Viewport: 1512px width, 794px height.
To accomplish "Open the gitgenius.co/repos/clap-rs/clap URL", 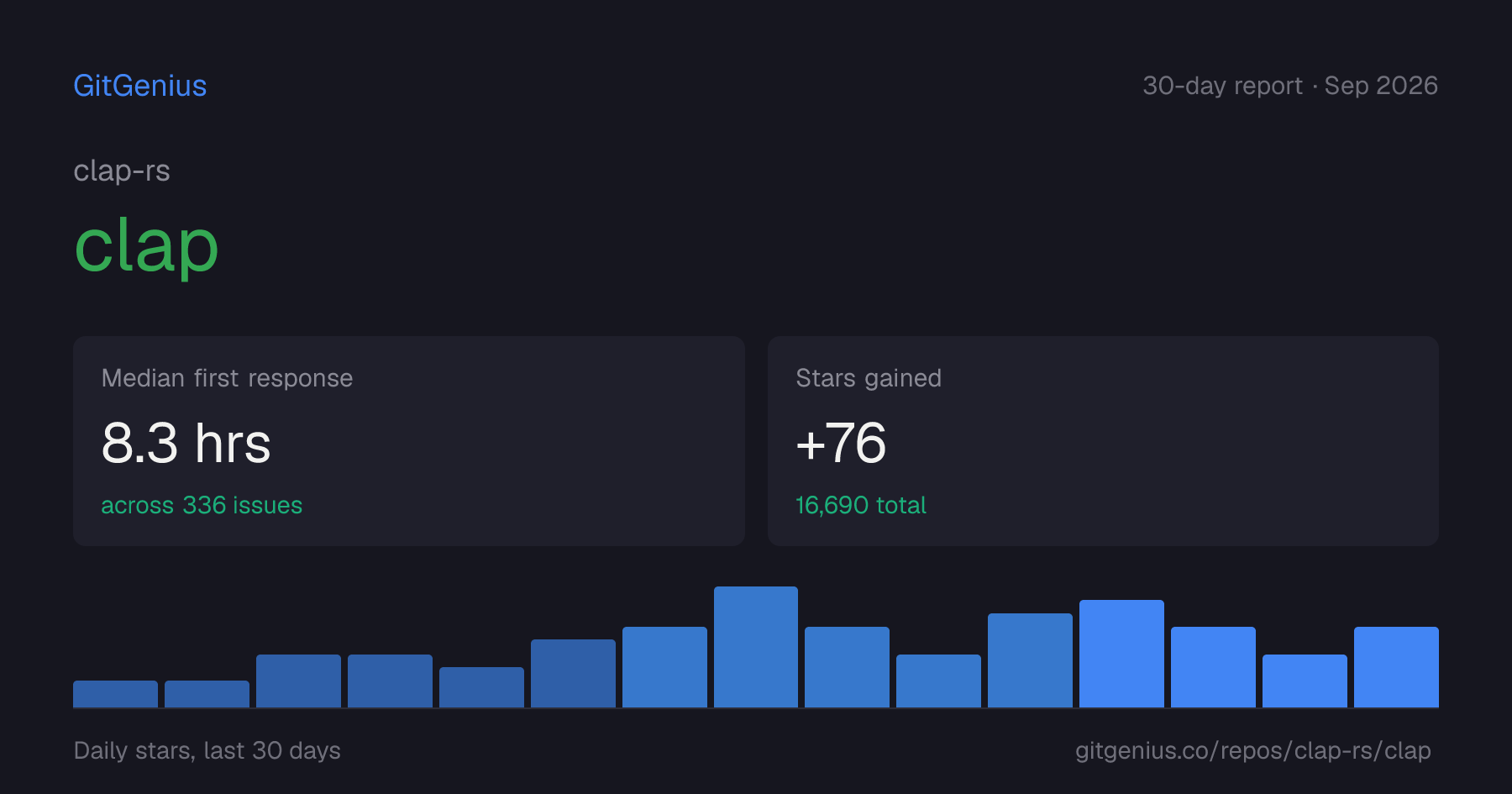I will [x=1253, y=750].
